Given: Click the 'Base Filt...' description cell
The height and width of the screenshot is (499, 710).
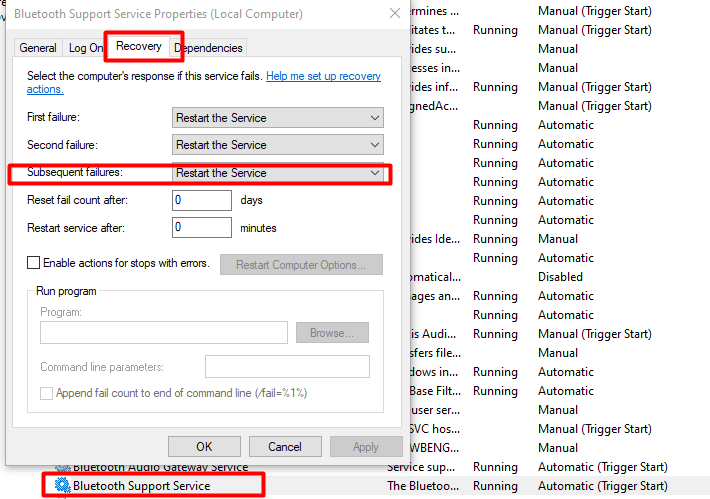Looking at the screenshot, I should tap(435, 391).
